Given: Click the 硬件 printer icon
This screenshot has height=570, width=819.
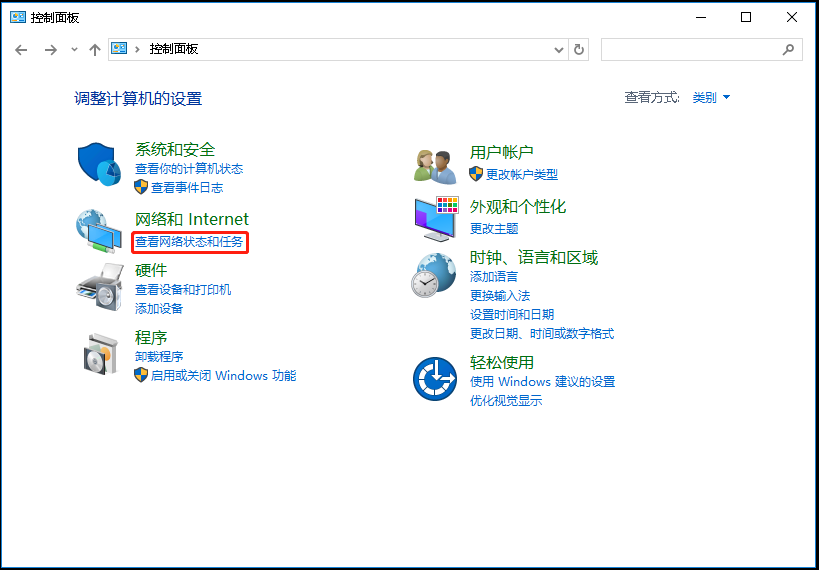Looking at the screenshot, I should [x=100, y=287].
